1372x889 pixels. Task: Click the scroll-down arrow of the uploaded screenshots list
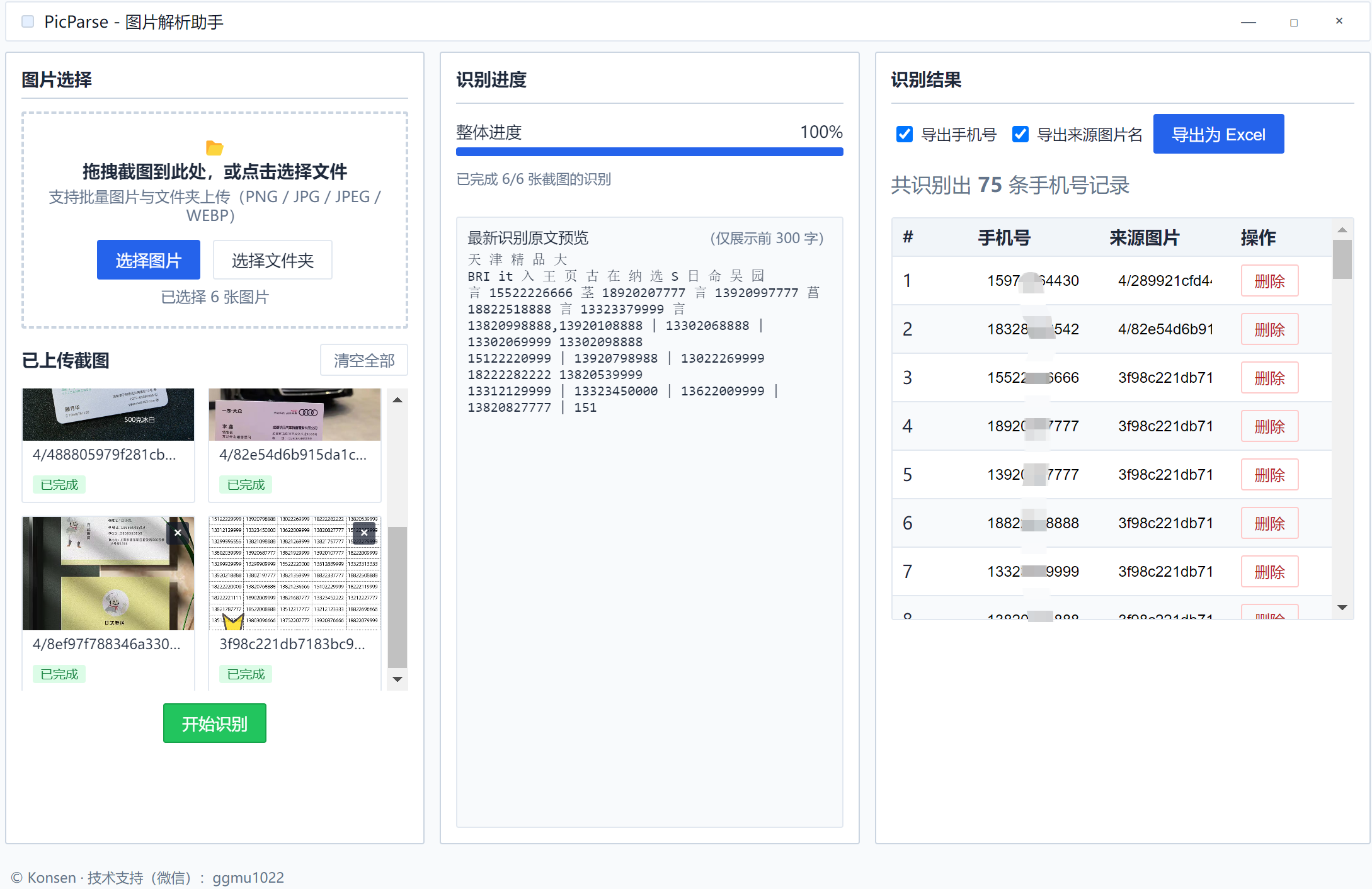tap(397, 679)
